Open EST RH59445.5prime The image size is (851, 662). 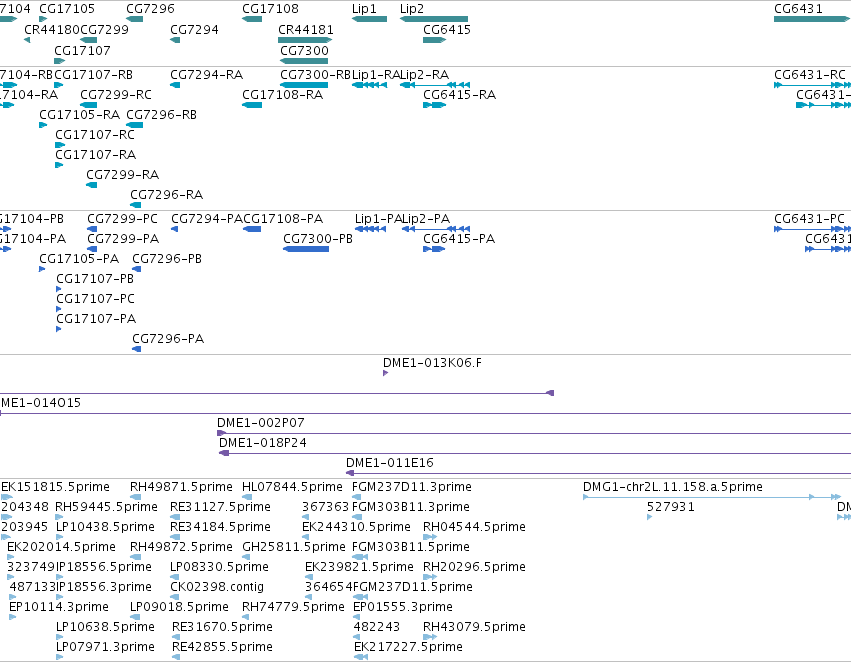[x=106, y=507]
